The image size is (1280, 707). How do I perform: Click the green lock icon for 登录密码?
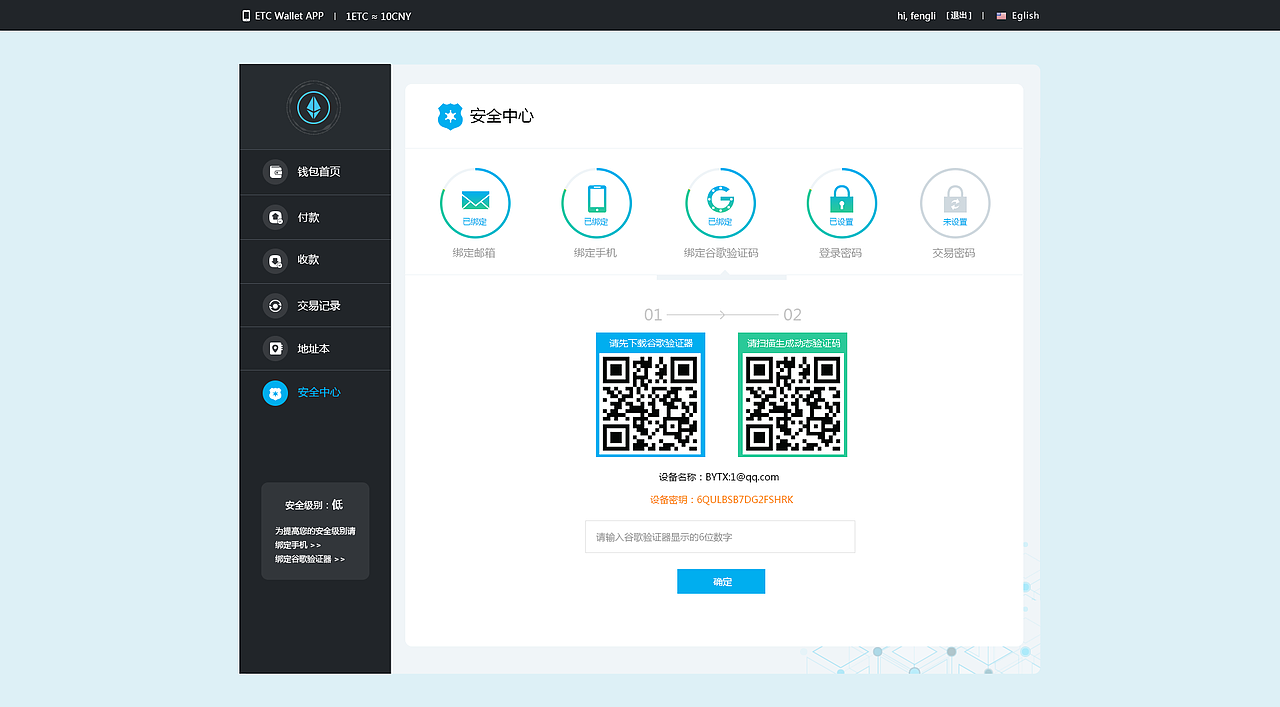841,200
